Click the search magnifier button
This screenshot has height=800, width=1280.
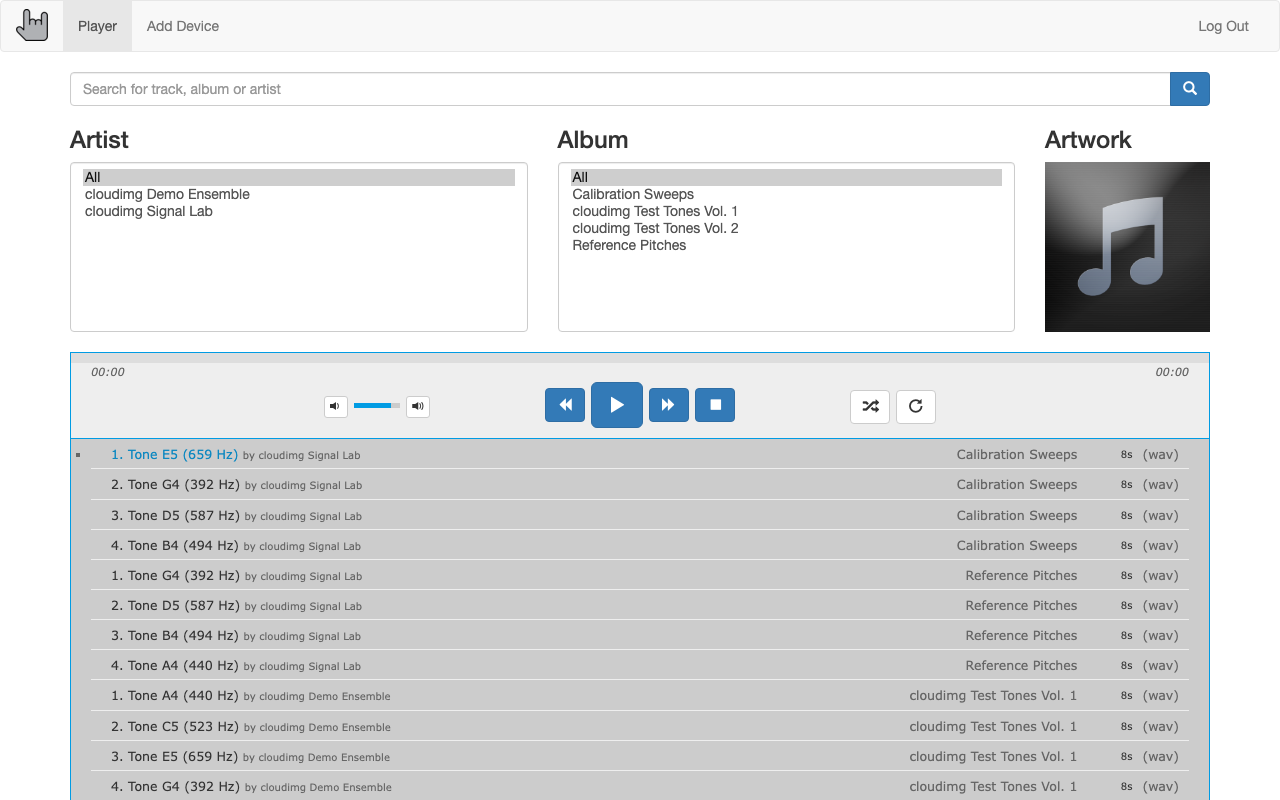click(1190, 89)
